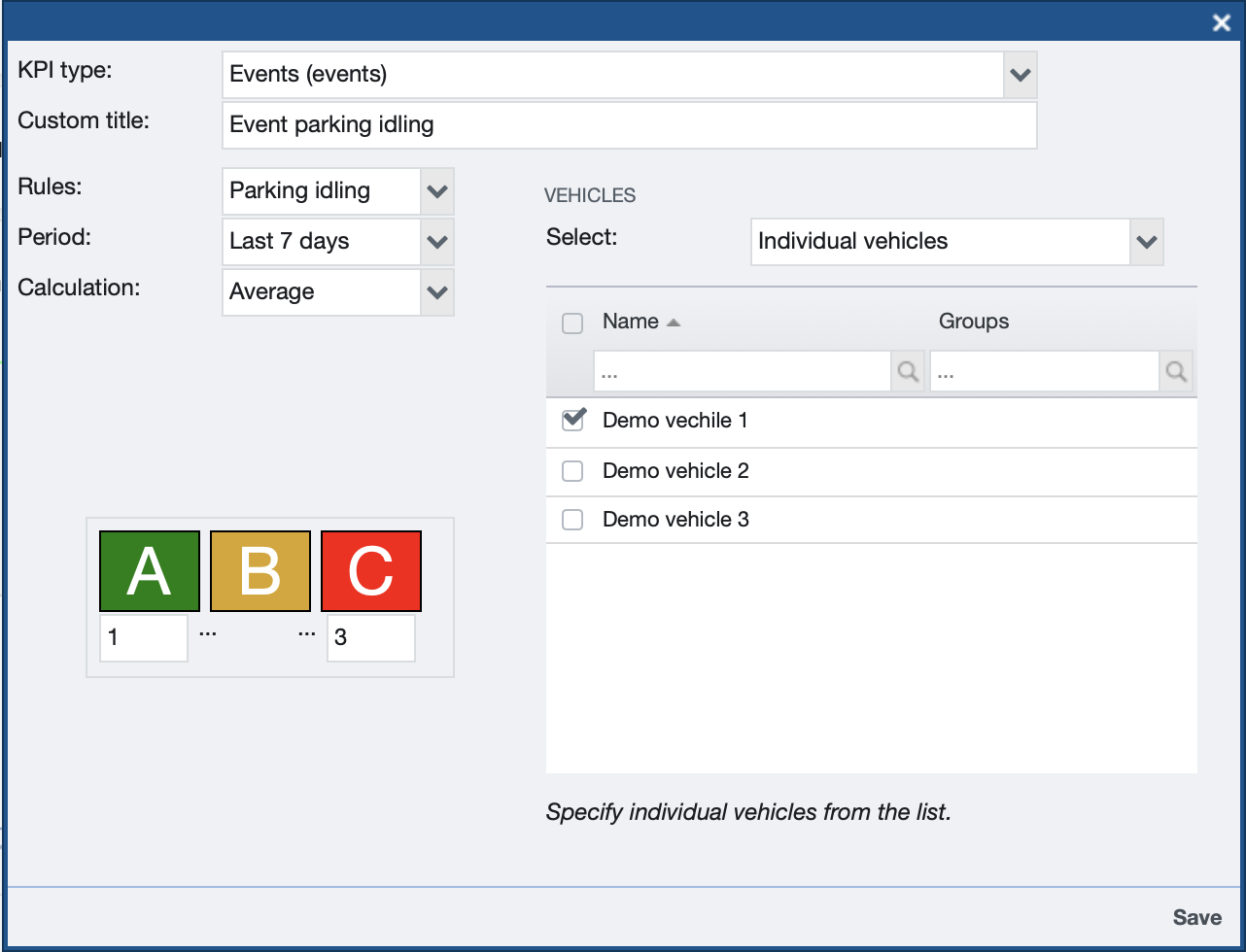Click the Groups column header
The image size is (1246, 952).
point(974,322)
